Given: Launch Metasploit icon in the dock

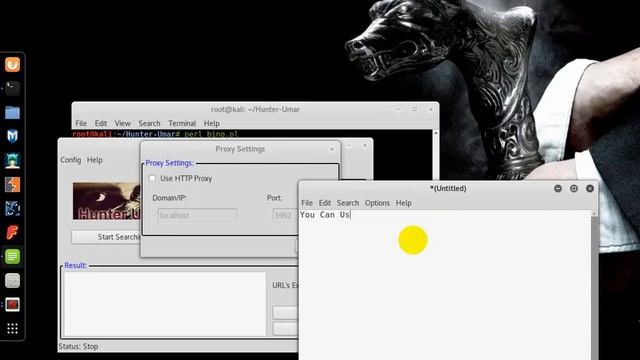Looking at the screenshot, I should pos(12,136).
